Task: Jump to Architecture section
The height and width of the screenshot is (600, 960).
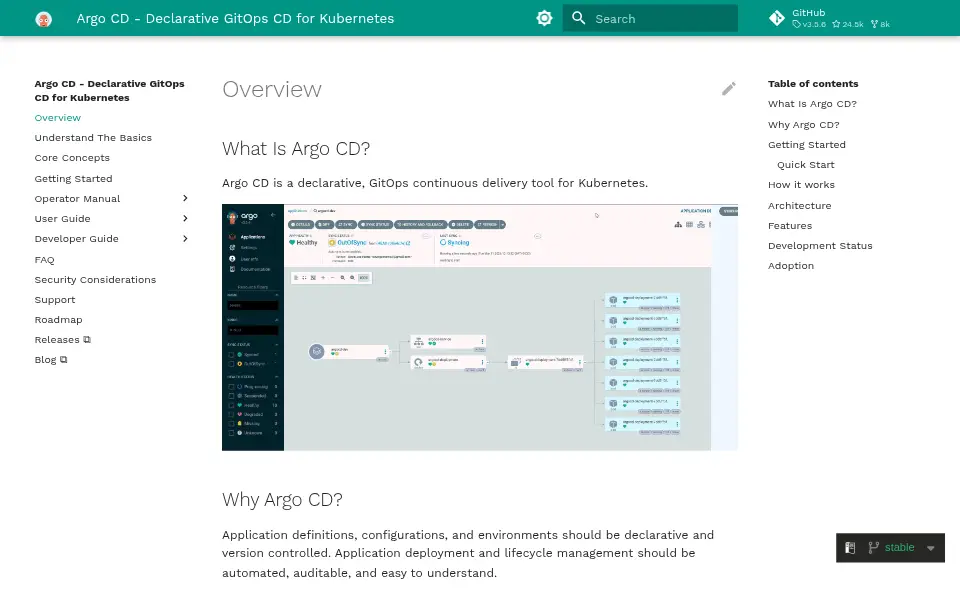Action: 800,206
